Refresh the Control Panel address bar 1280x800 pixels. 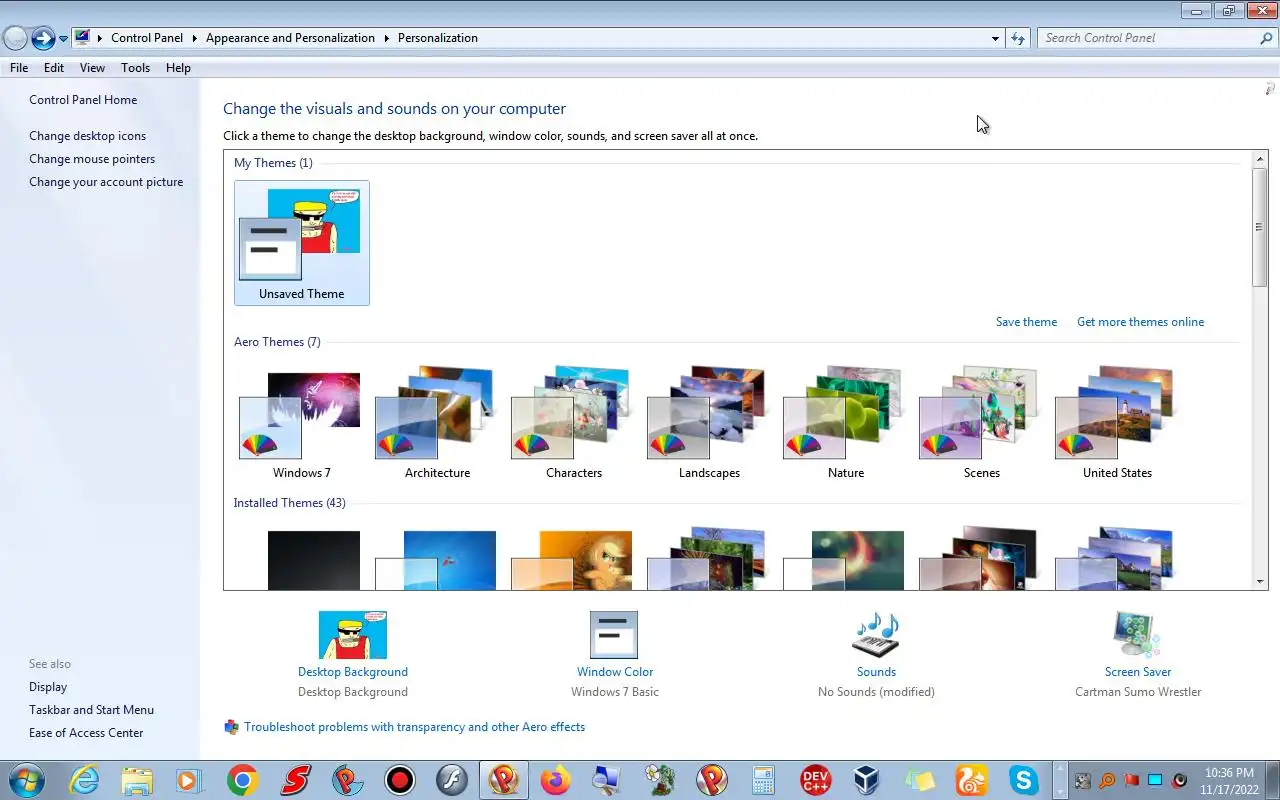1018,38
